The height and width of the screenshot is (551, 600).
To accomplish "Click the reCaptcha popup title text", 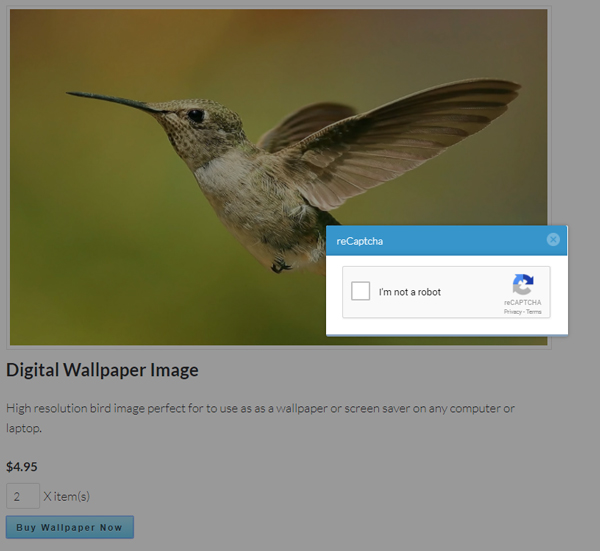I will [x=360, y=241].
